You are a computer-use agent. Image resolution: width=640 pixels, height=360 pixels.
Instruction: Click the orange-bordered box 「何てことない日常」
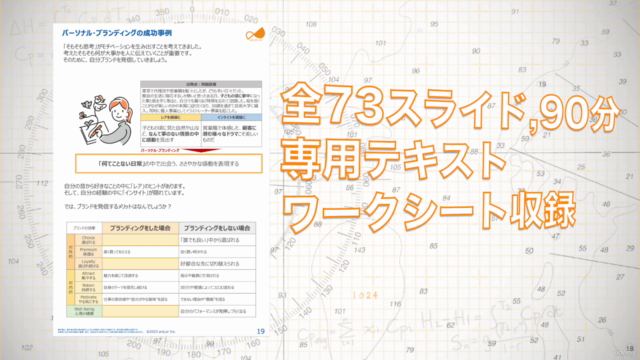pos(169,164)
